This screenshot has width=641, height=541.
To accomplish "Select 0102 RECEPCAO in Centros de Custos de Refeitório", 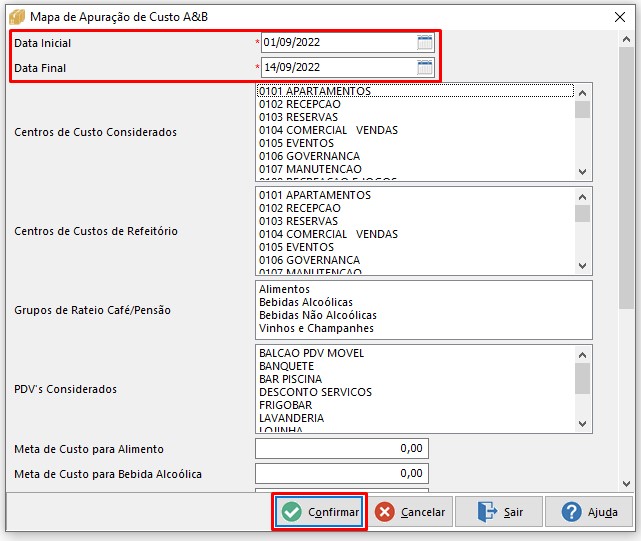I will (x=416, y=208).
